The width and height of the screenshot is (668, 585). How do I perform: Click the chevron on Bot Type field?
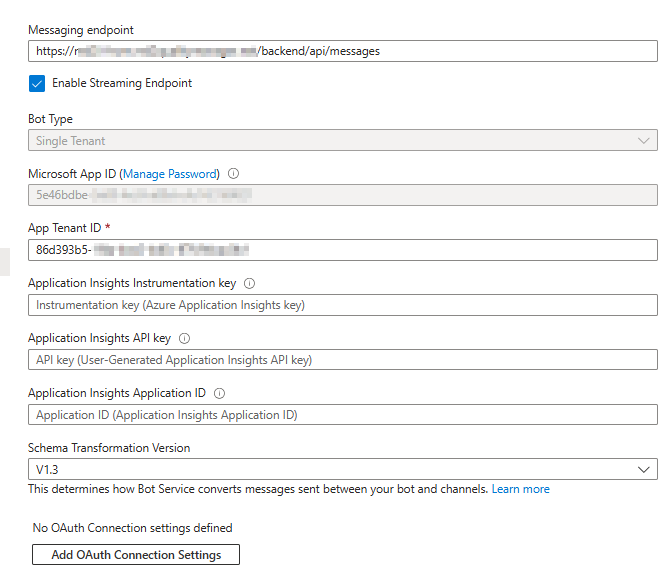point(644,141)
